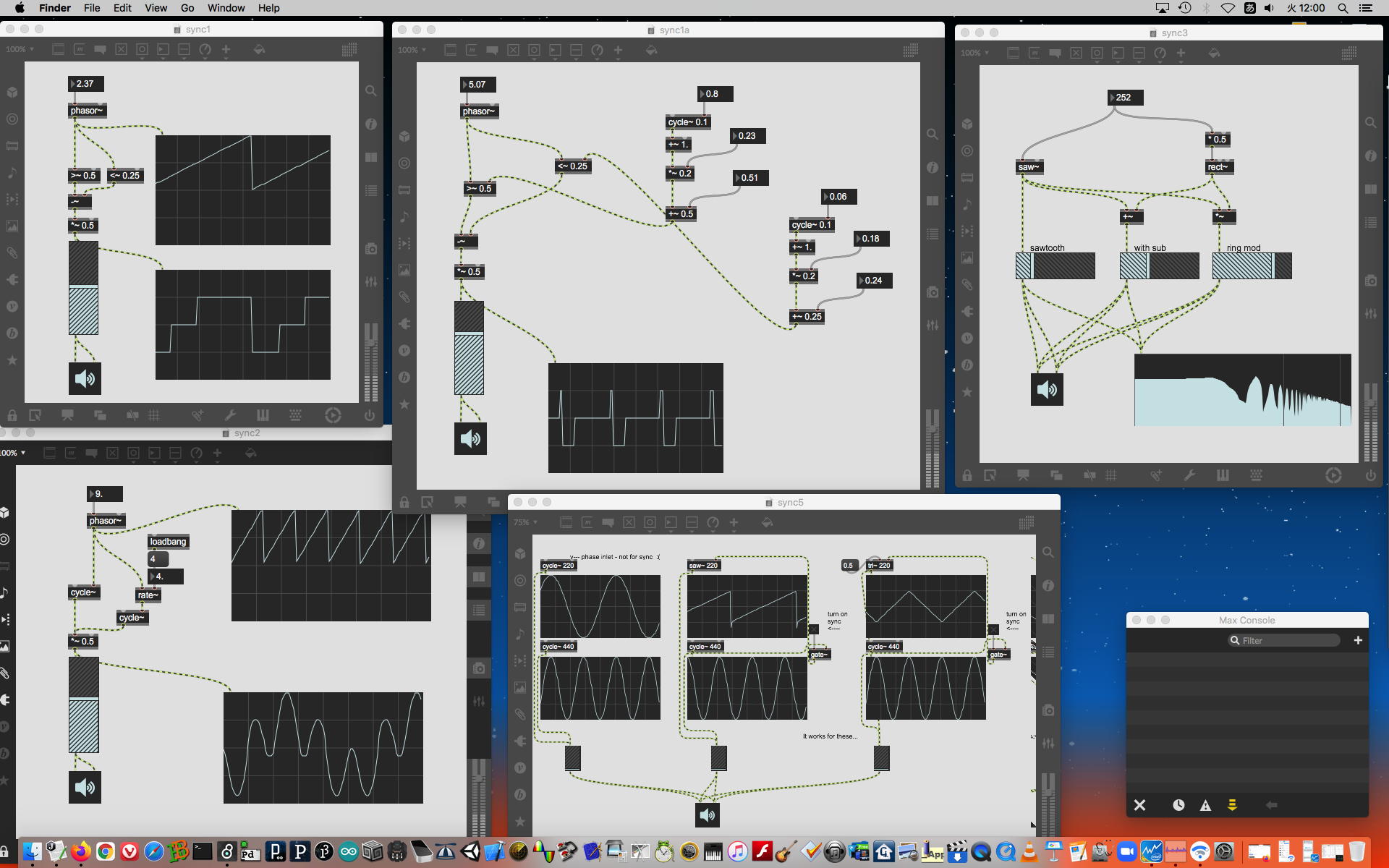Adjust the ring mod gain slider in sync3

(x=1252, y=266)
